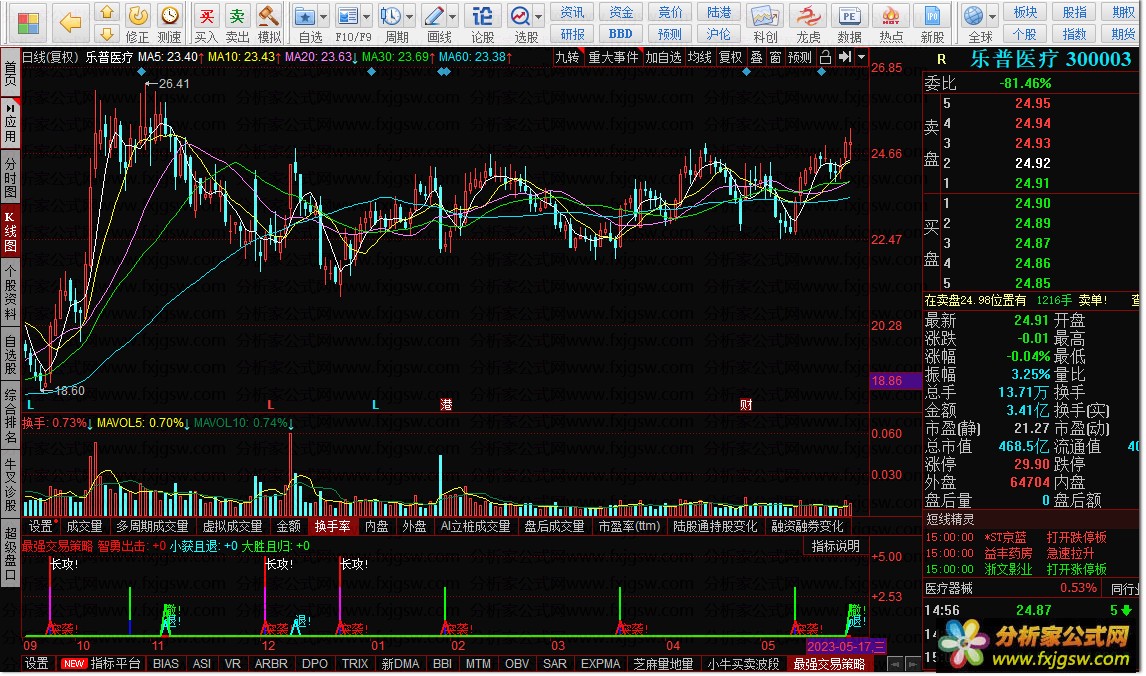Click the 周期 period clock icon

pos(391,16)
